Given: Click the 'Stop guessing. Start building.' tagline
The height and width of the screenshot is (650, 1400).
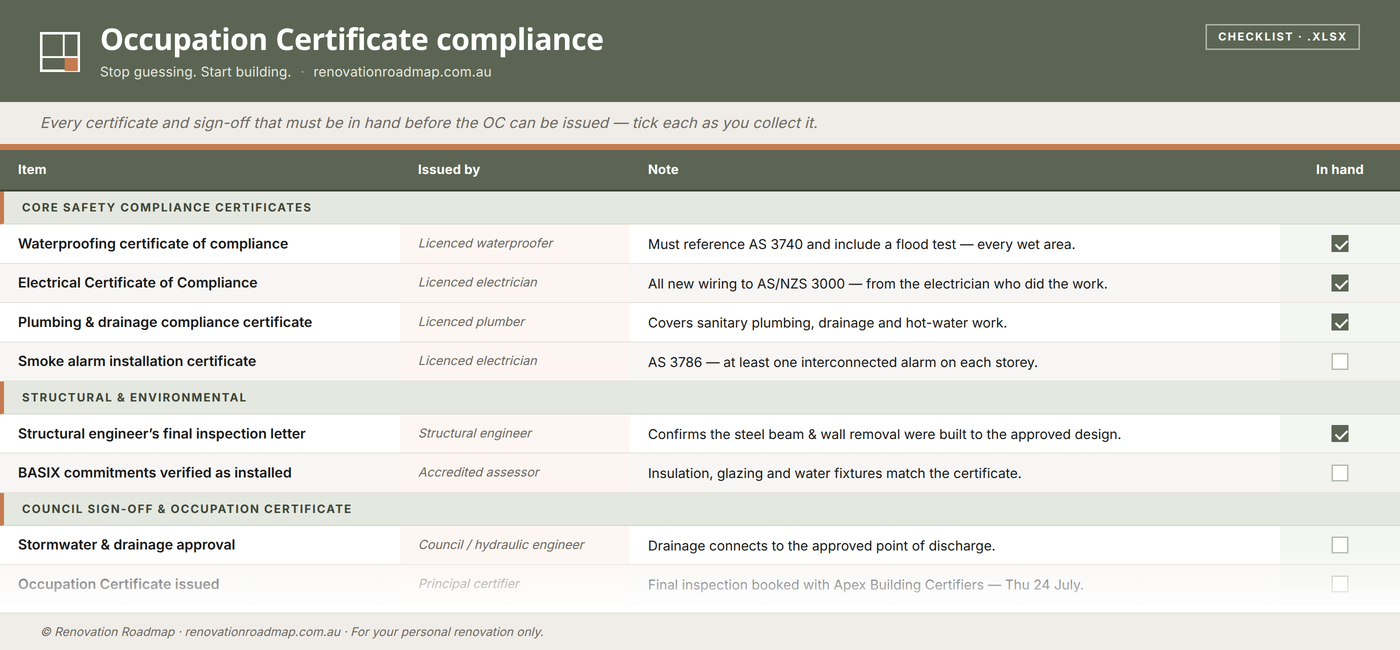Looking at the screenshot, I should tap(196, 72).
